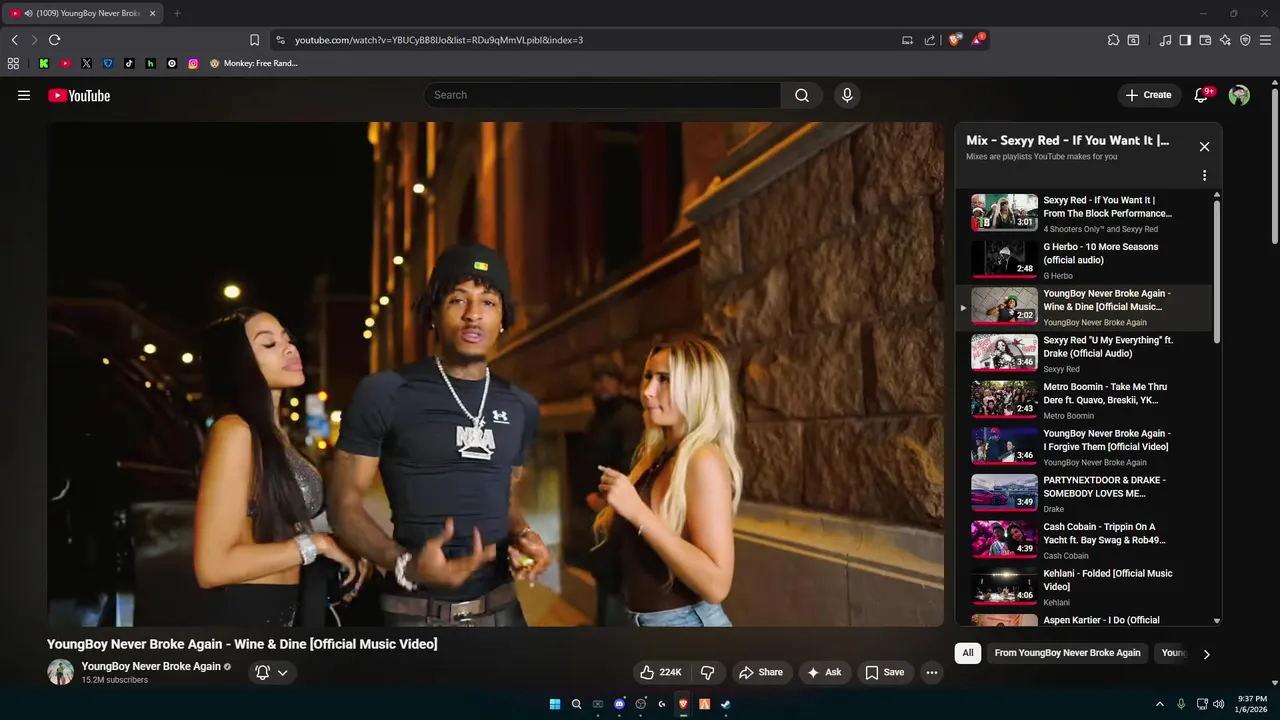Image resolution: width=1280 pixels, height=720 pixels.
Task: Play Cash Cobain - Trippin On A Yacht
Action: click(x=1084, y=540)
